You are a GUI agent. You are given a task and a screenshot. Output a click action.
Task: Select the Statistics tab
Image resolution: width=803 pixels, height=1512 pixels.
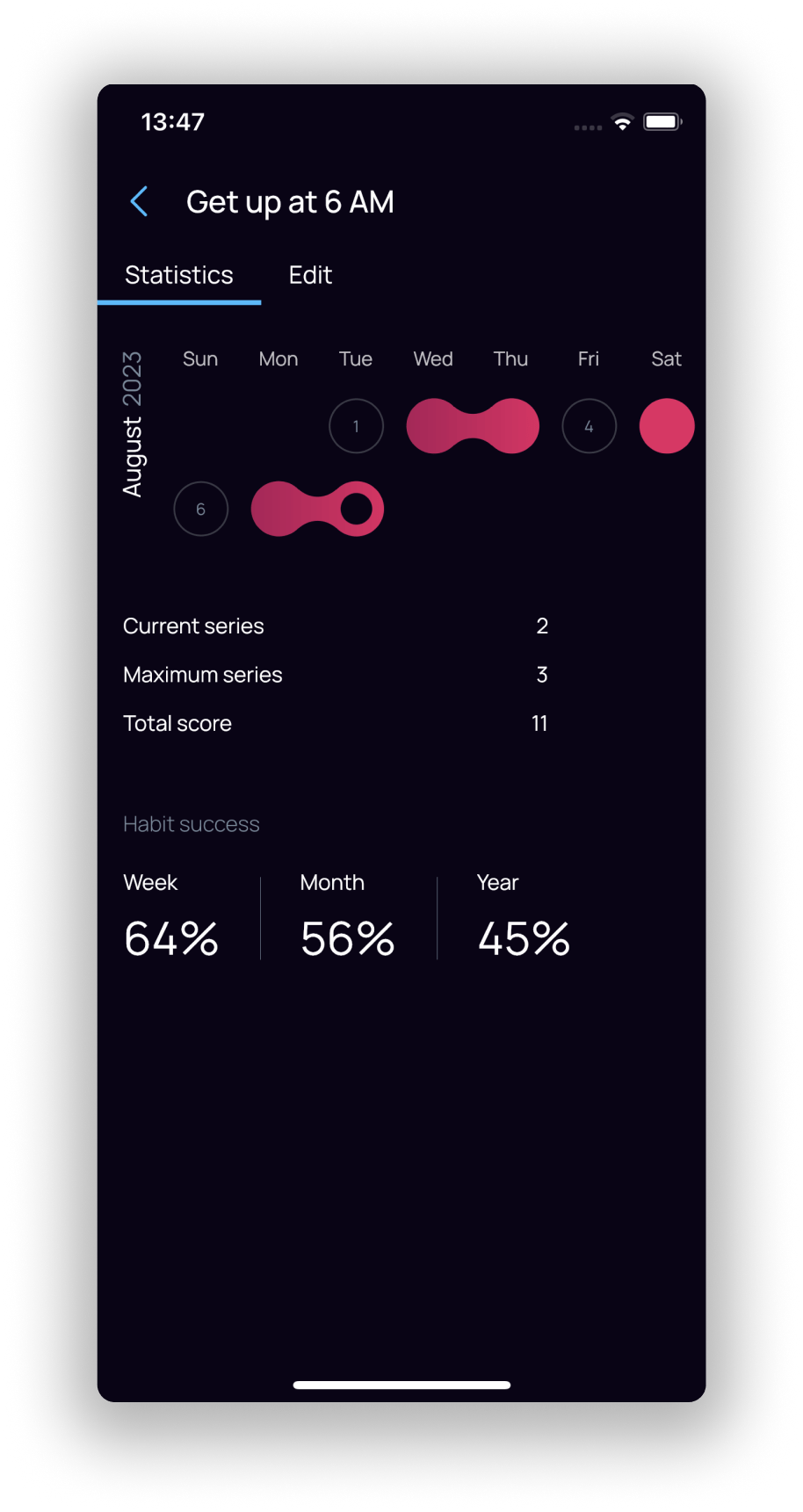[x=179, y=274]
